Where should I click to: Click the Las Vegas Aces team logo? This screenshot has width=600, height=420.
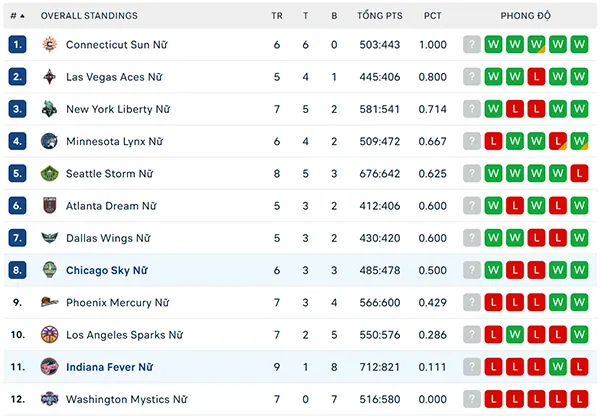coord(49,77)
